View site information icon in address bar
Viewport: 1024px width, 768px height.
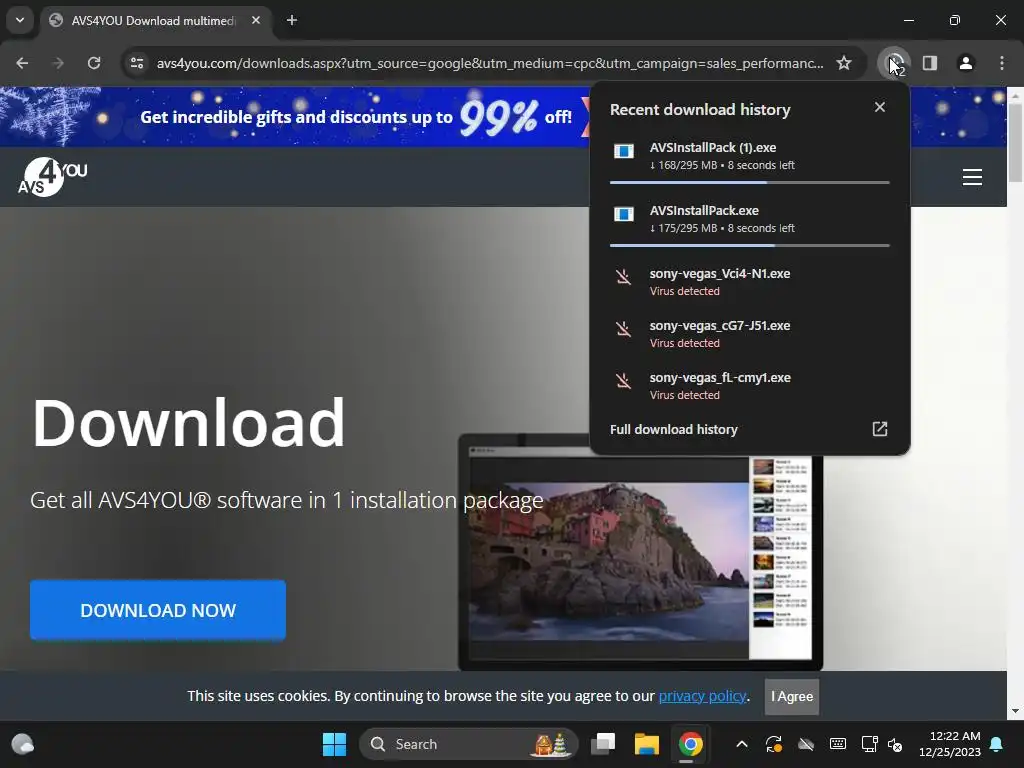[137, 63]
